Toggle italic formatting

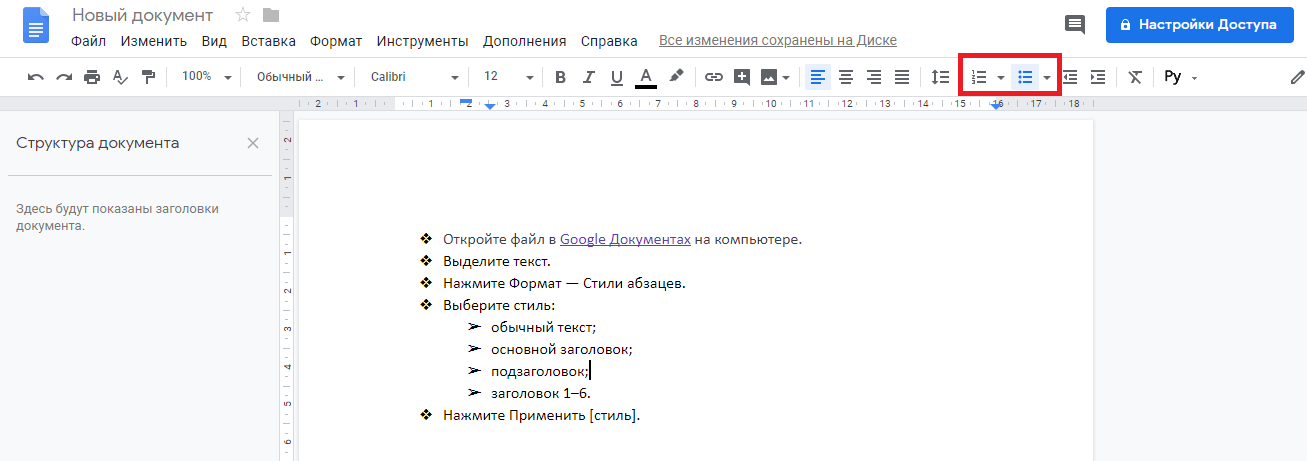[x=588, y=77]
